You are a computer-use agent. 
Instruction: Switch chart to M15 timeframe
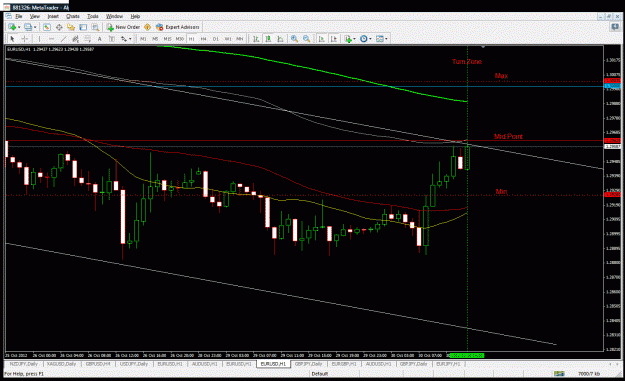[167, 39]
